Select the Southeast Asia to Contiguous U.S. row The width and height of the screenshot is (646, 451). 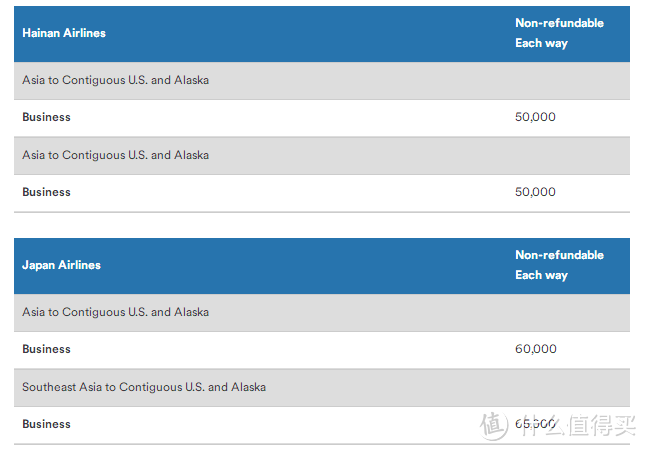pyautogui.click(x=322, y=388)
